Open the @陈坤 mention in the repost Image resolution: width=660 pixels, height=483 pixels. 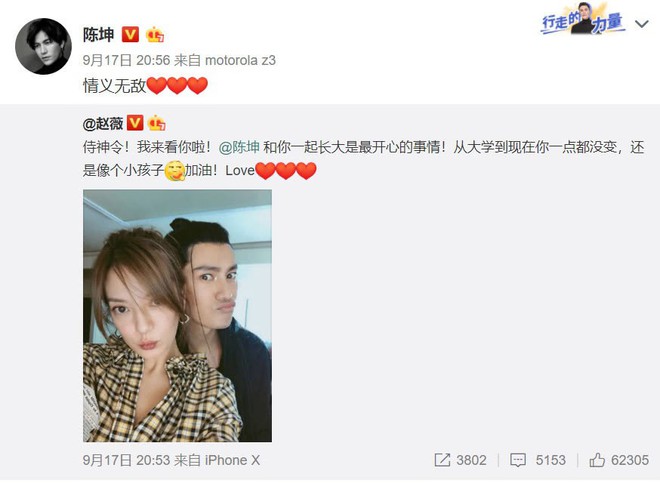pos(239,147)
